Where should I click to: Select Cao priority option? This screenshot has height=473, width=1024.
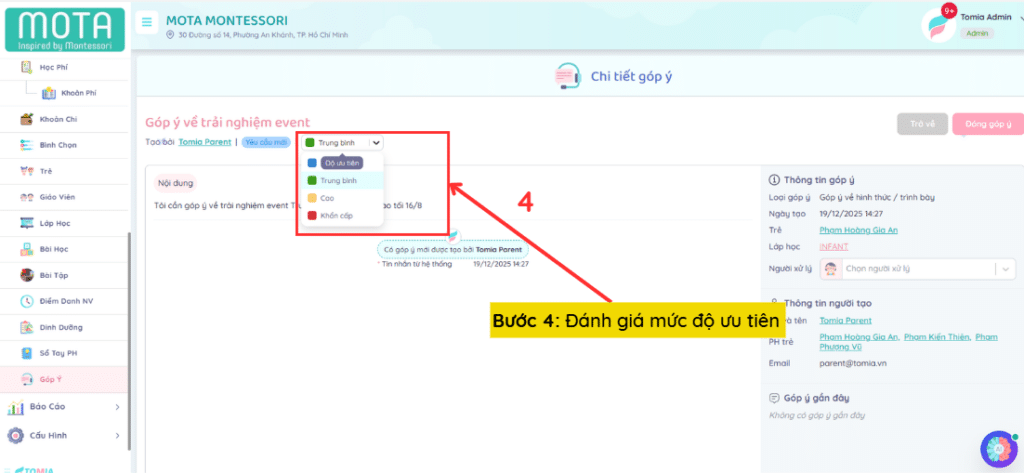tap(327, 198)
